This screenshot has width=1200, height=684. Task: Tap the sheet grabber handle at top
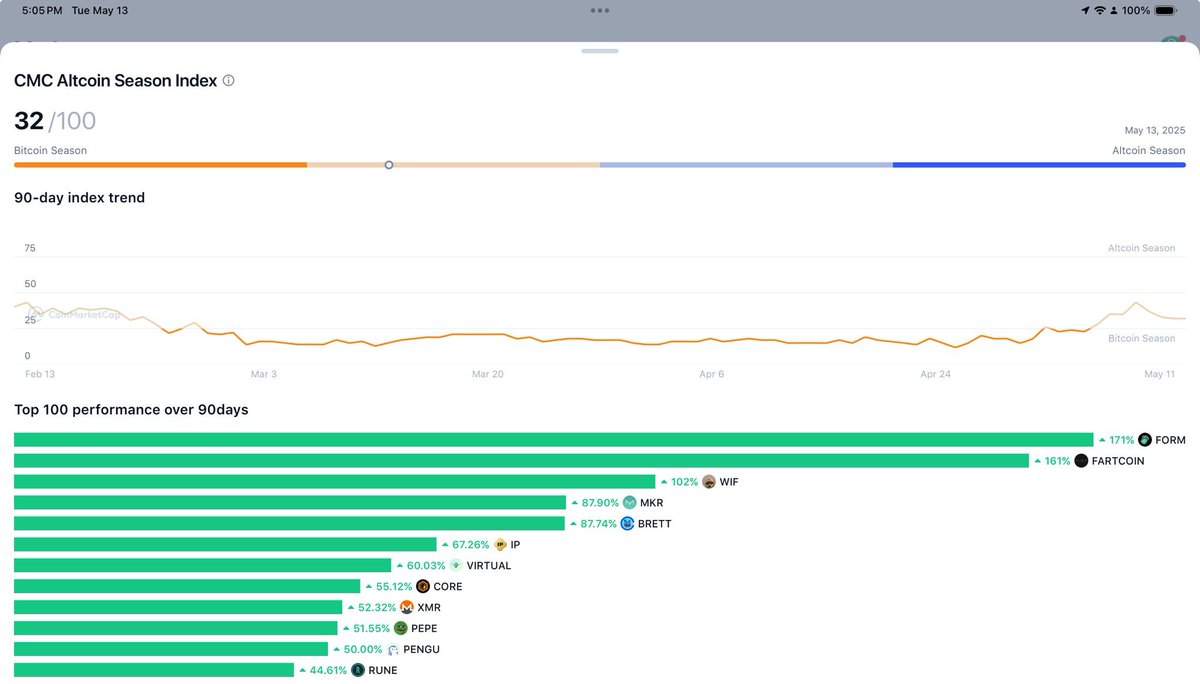[x=600, y=50]
